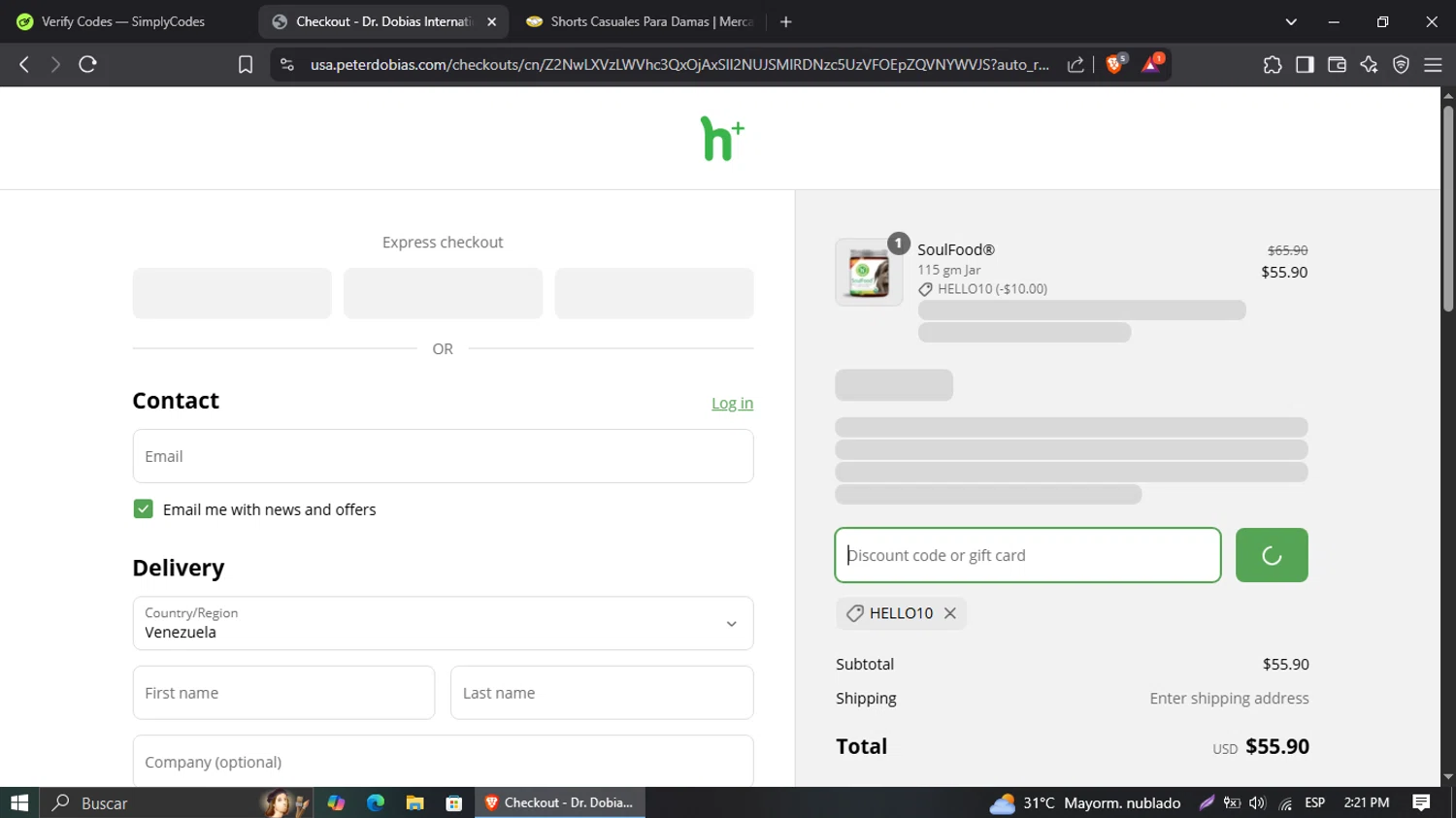Toggle the browser sidebar panel icon
Image resolution: width=1456 pixels, height=818 pixels.
tap(1305, 64)
